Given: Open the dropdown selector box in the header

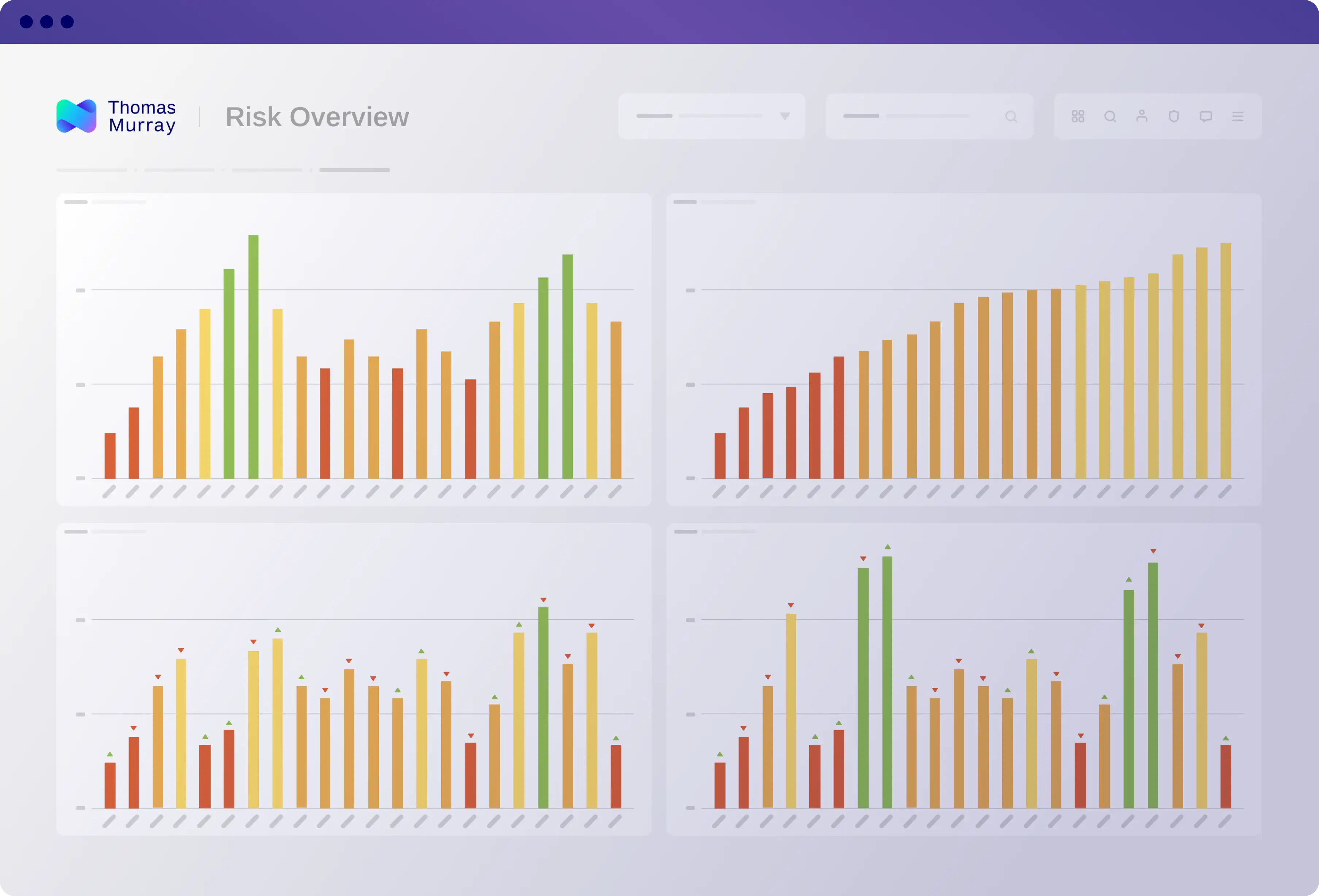Looking at the screenshot, I should tap(711, 116).
